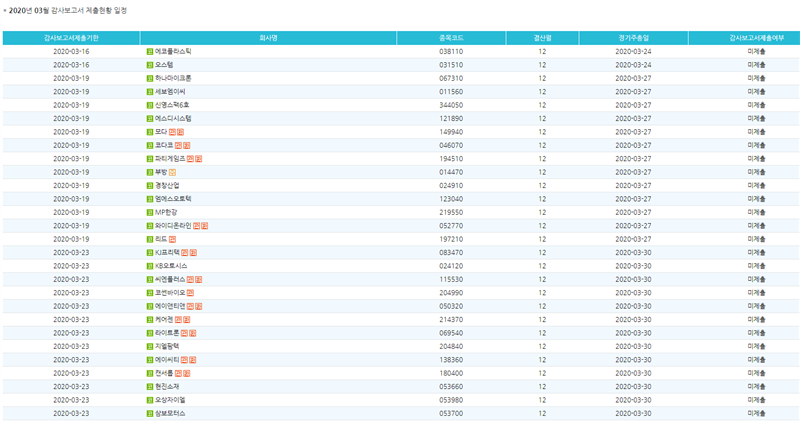Open company MP한강
This screenshot has width=800, height=422.
point(166,212)
